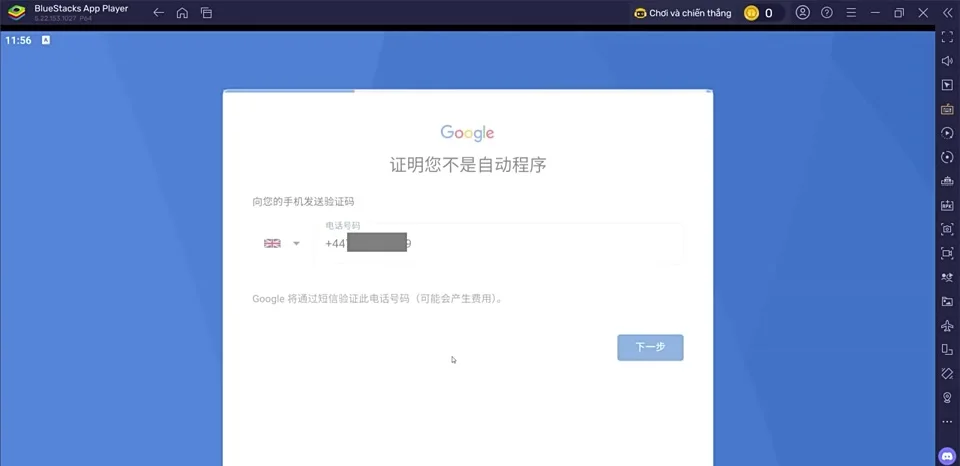Click the volume speaker icon
The height and width of the screenshot is (466, 960).
(947, 61)
